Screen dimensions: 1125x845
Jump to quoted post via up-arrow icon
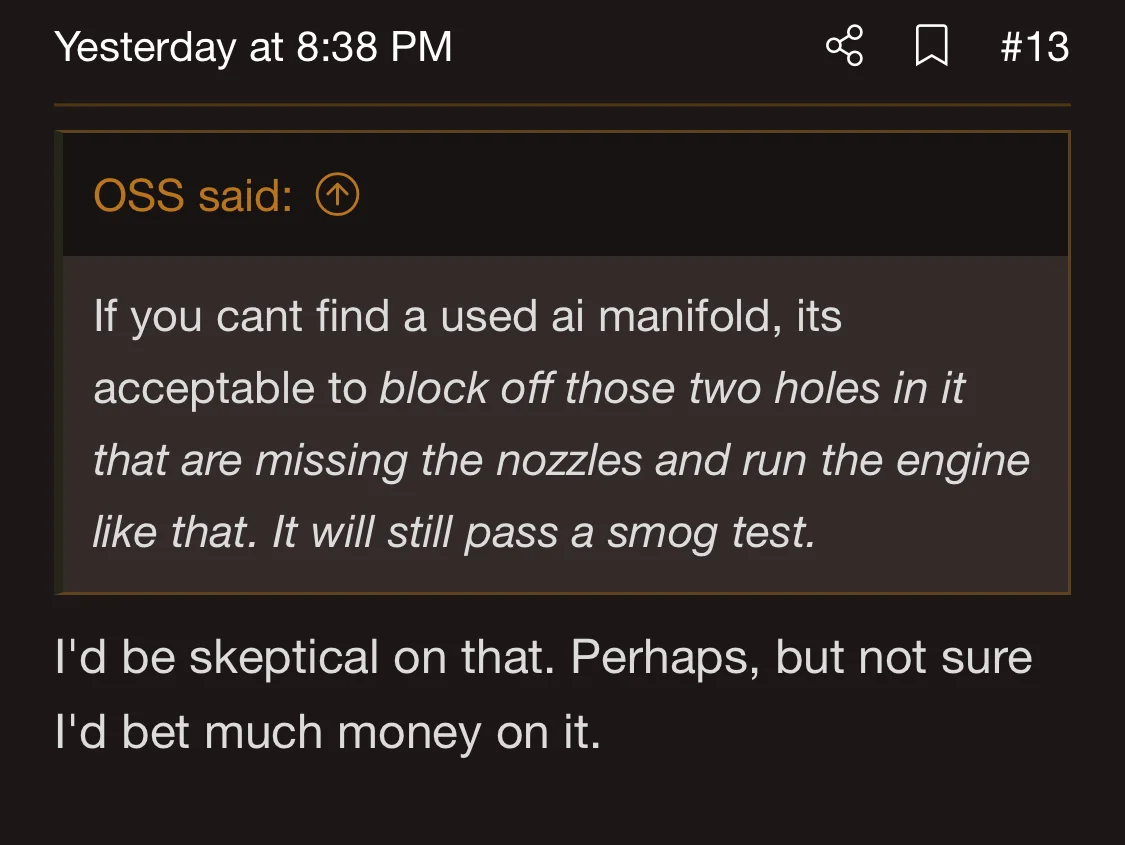(x=337, y=195)
